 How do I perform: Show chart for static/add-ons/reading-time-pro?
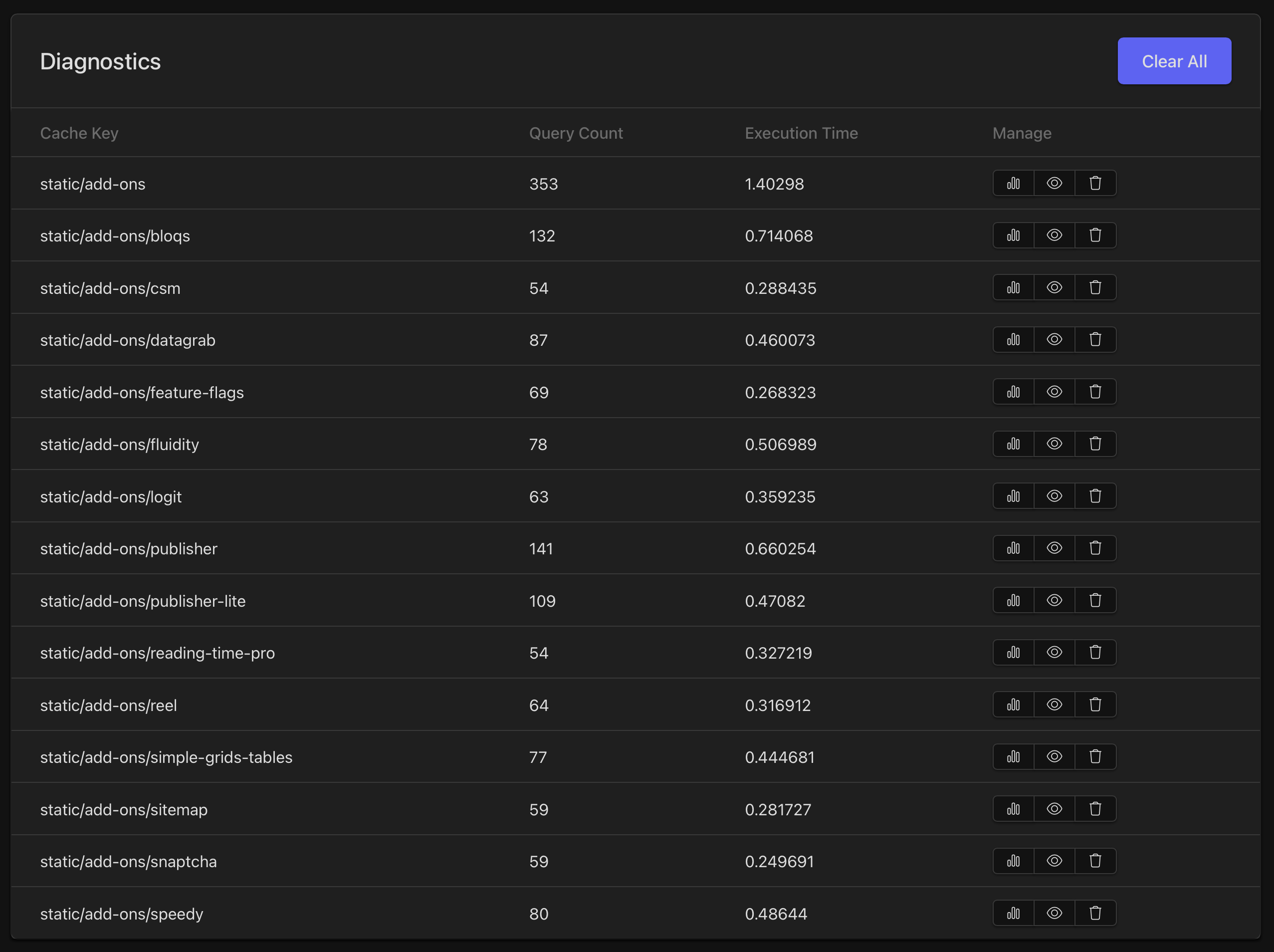tap(1013, 652)
